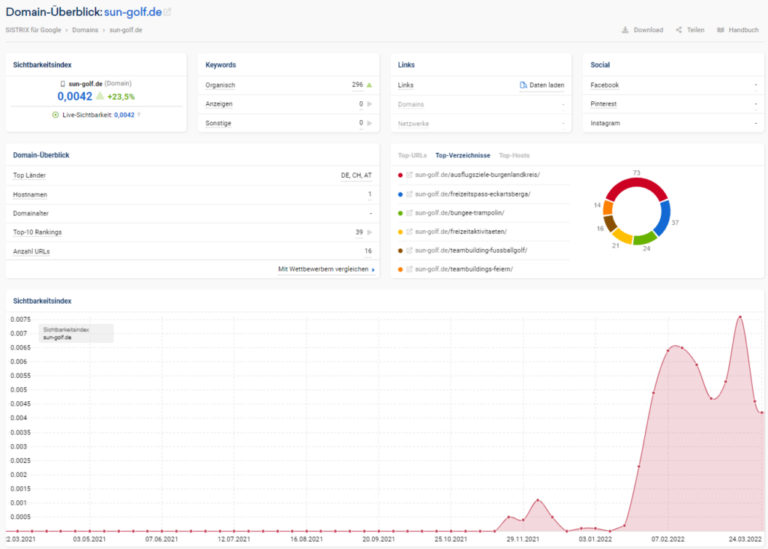The image size is (768, 549).
Task: Click the Live-Sichtbarkeit 0,0042 value
Action: 124,115
